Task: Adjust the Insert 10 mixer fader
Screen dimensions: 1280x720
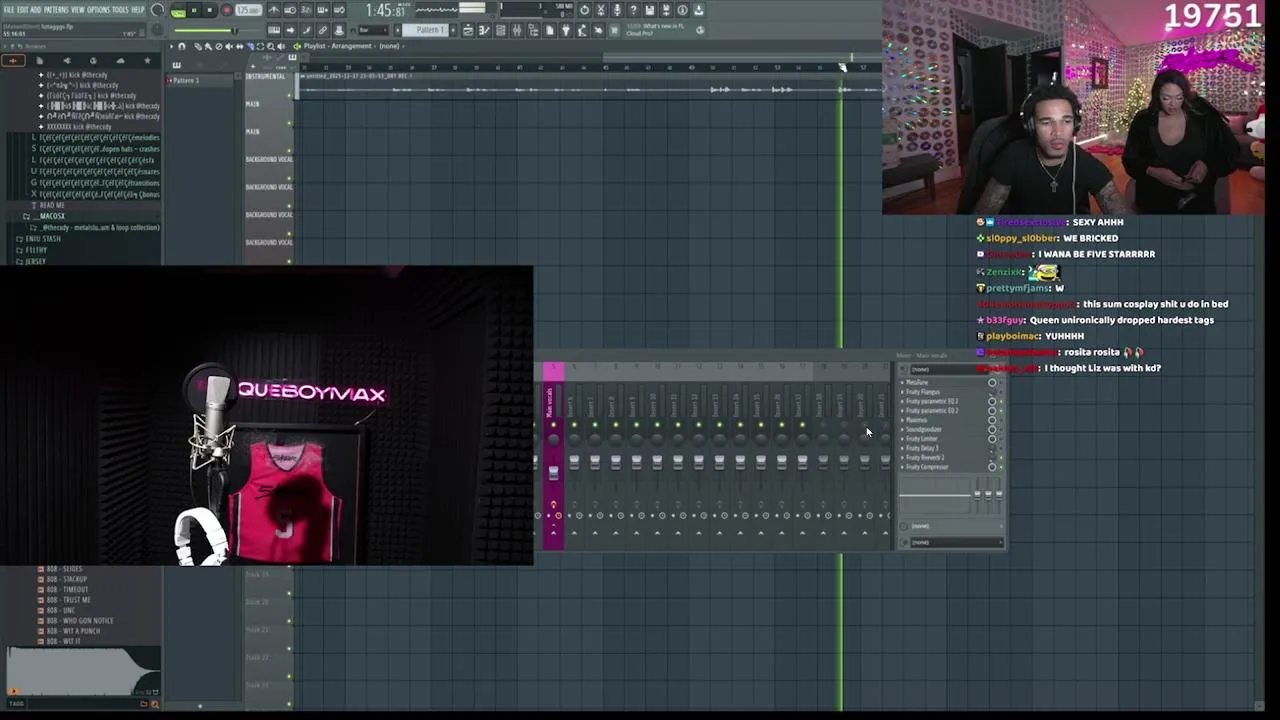Action: [x=657, y=462]
